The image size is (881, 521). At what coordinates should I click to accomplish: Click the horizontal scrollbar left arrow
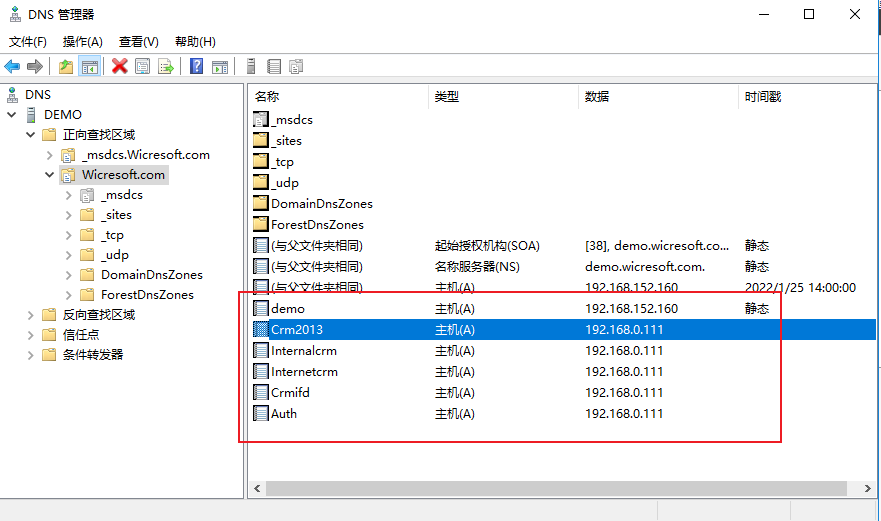(x=257, y=488)
